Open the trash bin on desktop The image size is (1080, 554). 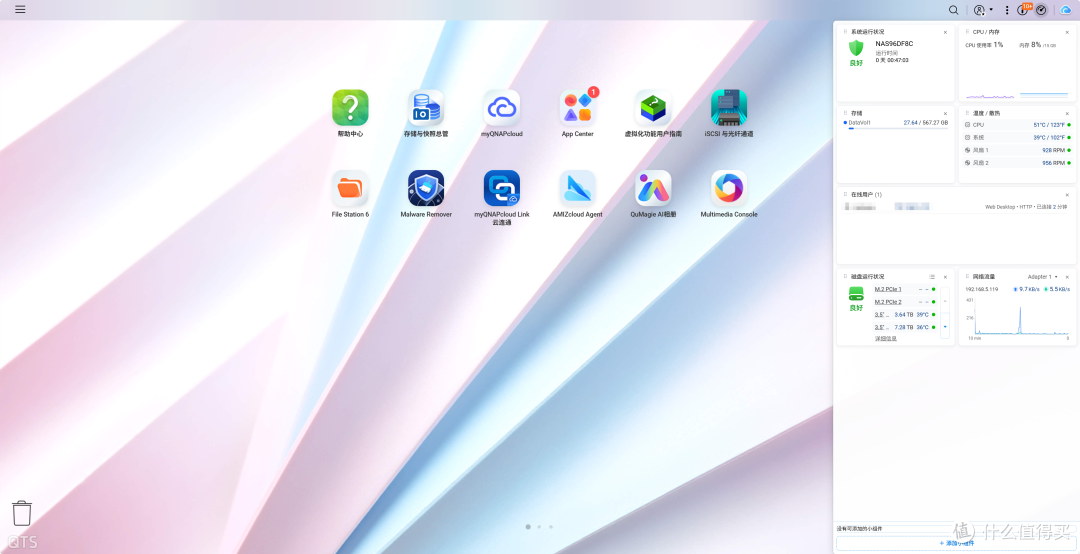[x=22, y=513]
